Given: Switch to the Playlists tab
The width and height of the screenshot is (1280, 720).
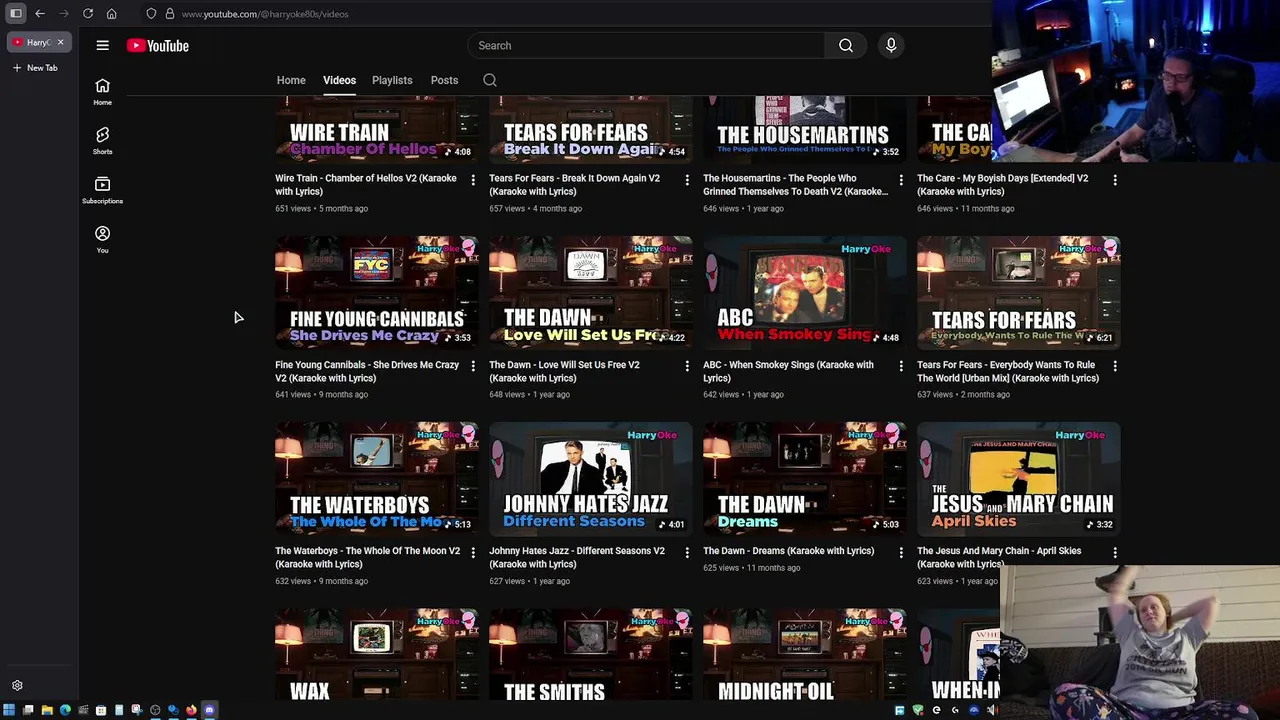Looking at the screenshot, I should (392, 80).
